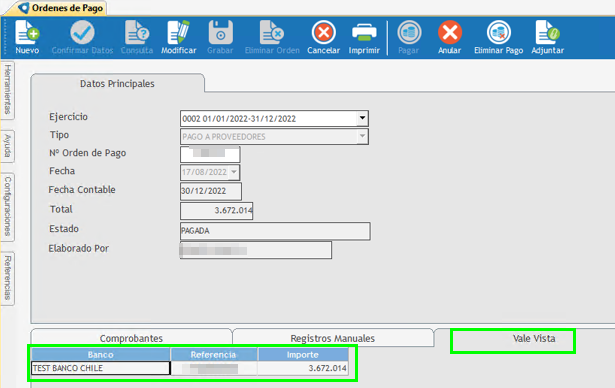Click the Pagar coins icon
615x388 pixels.
(x=409, y=32)
